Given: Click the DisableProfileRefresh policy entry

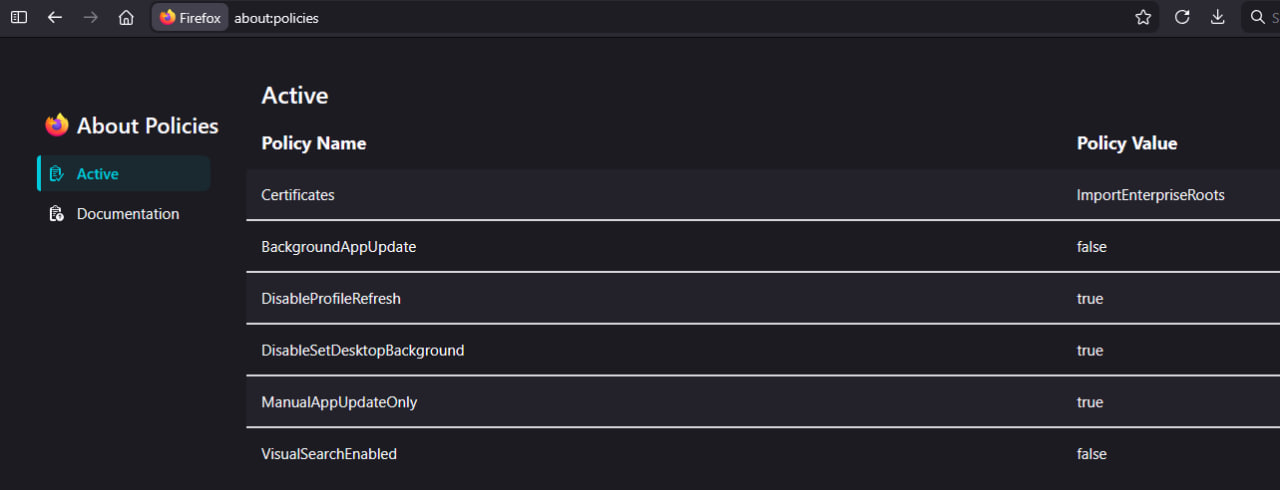Looking at the screenshot, I should click(x=331, y=299).
